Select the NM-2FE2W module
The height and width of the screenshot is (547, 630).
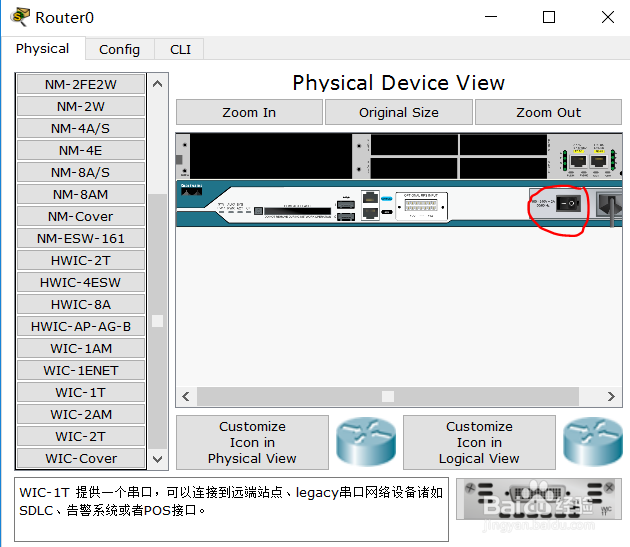tap(81, 84)
